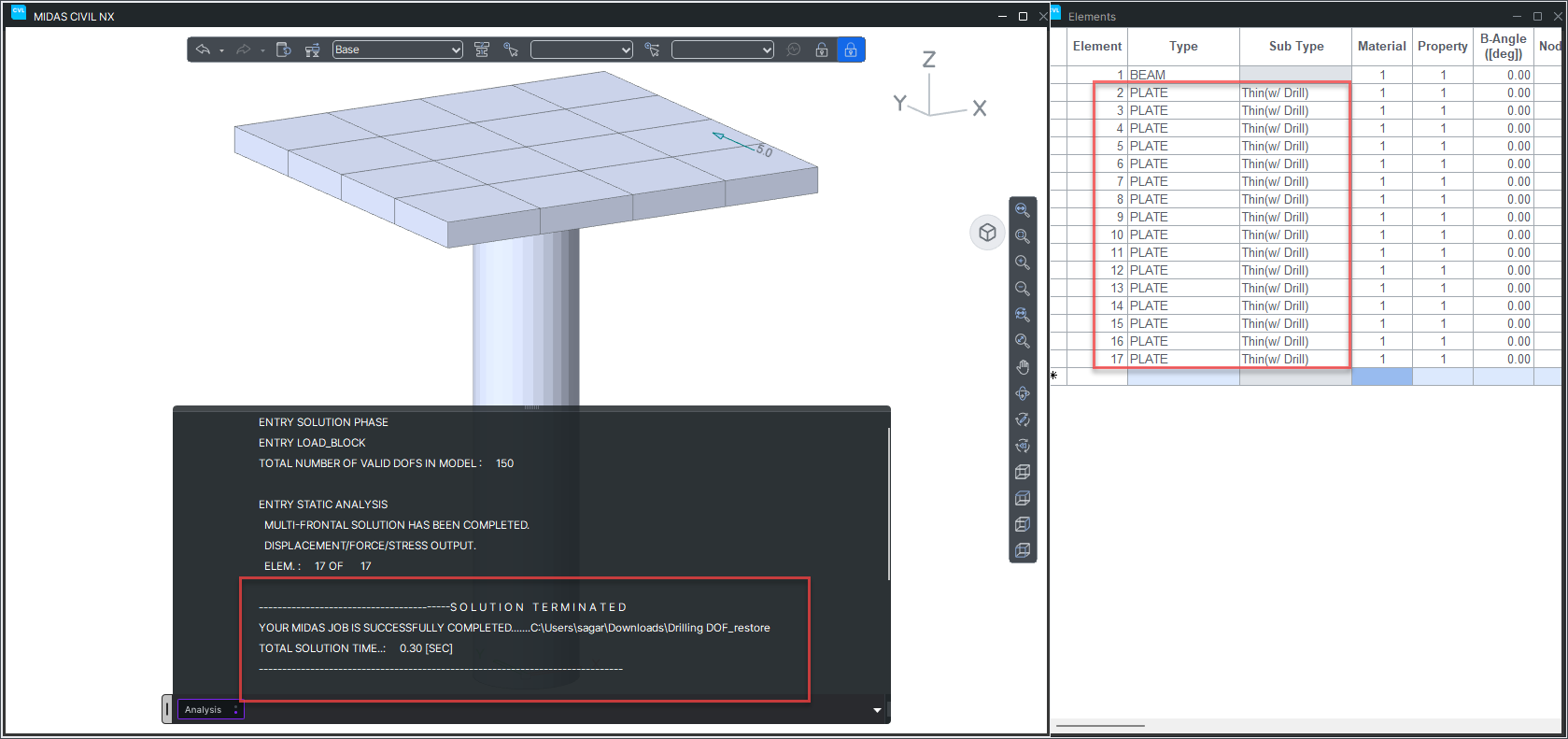This screenshot has height=739, width=1568.
Task: Click the document-refresh icon beside Redo
Action: tap(284, 50)
